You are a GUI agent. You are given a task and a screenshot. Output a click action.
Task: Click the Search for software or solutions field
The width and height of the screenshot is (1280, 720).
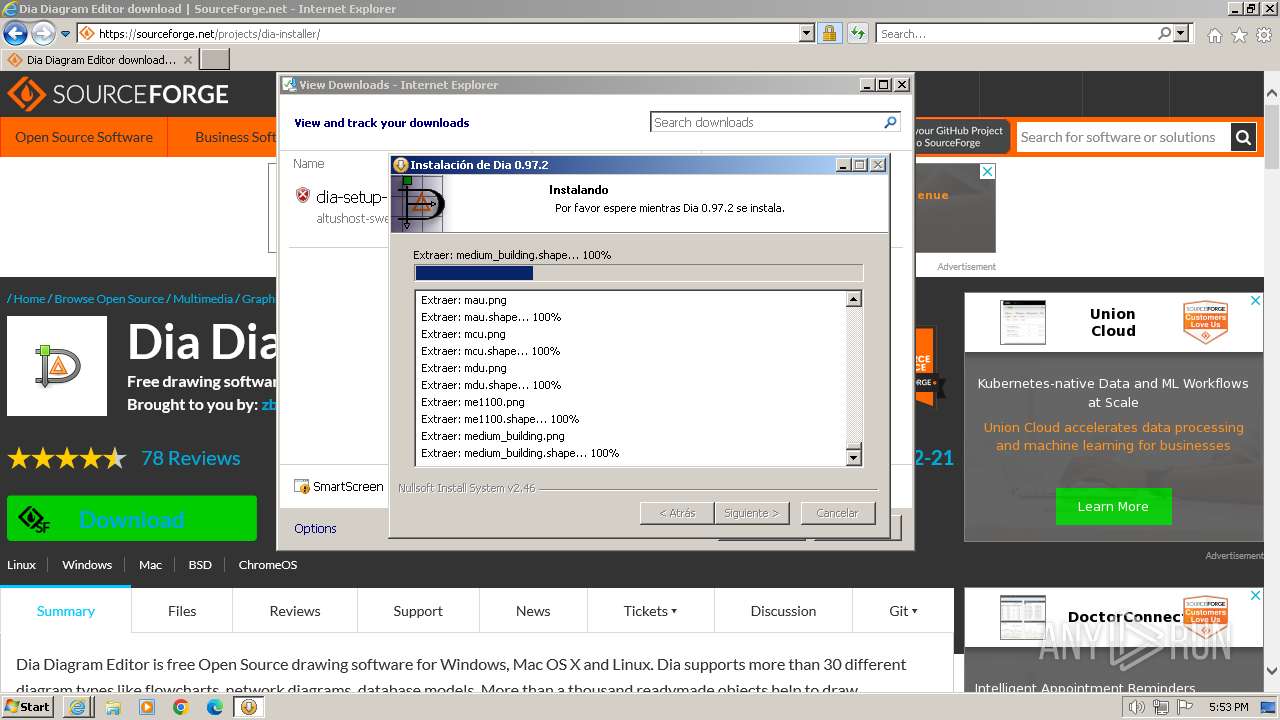(1122, 137)
